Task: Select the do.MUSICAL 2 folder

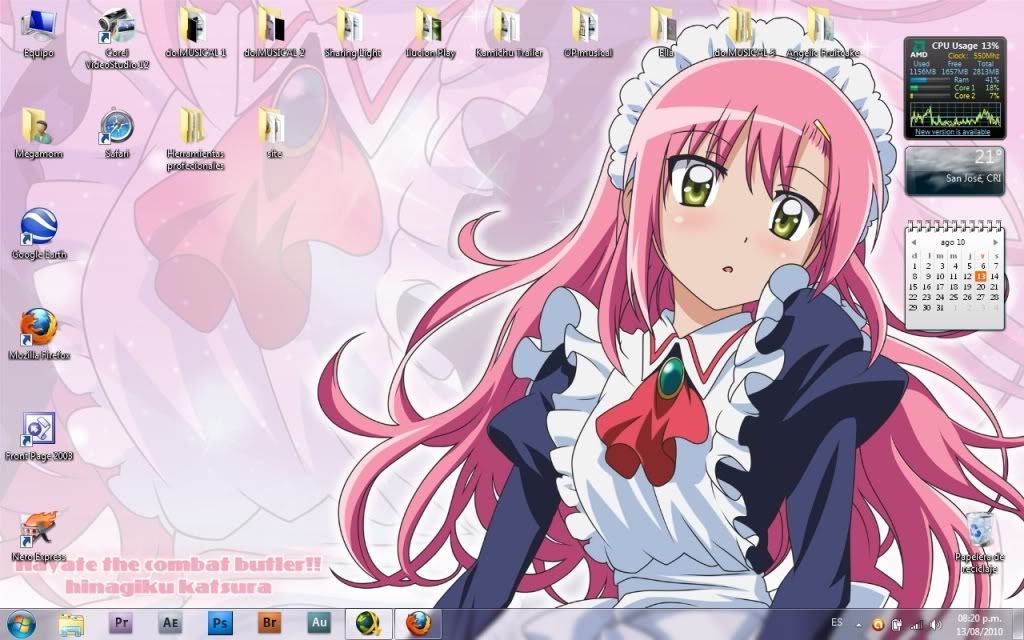Action: click(x=274, y=33)
